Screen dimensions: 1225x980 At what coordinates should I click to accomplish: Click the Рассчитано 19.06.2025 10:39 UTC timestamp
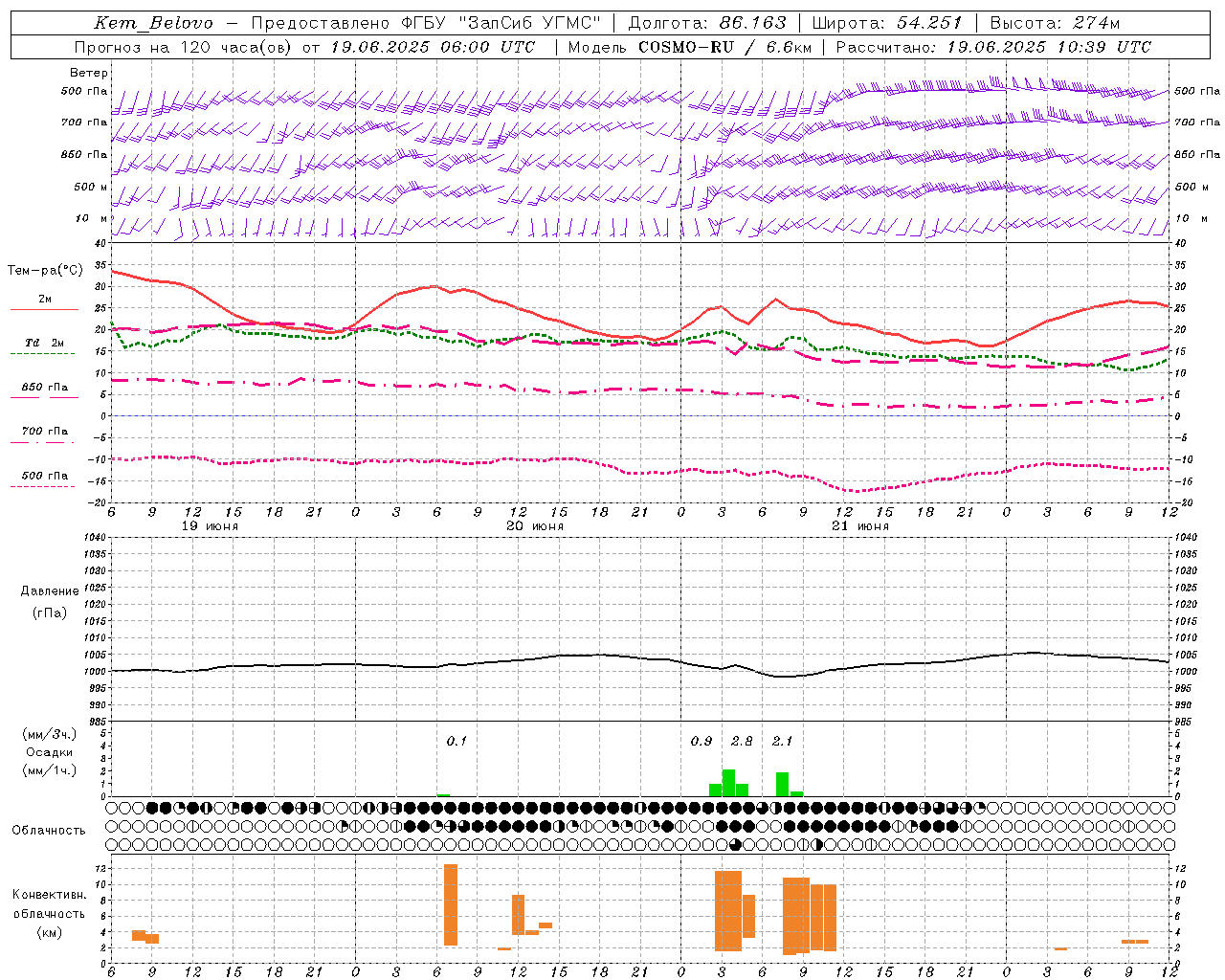pos(993,47)
